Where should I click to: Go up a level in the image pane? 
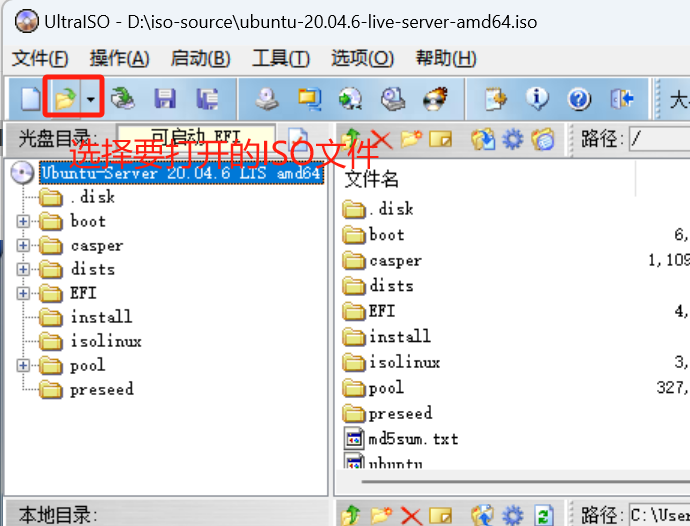(x=351, y=139)
